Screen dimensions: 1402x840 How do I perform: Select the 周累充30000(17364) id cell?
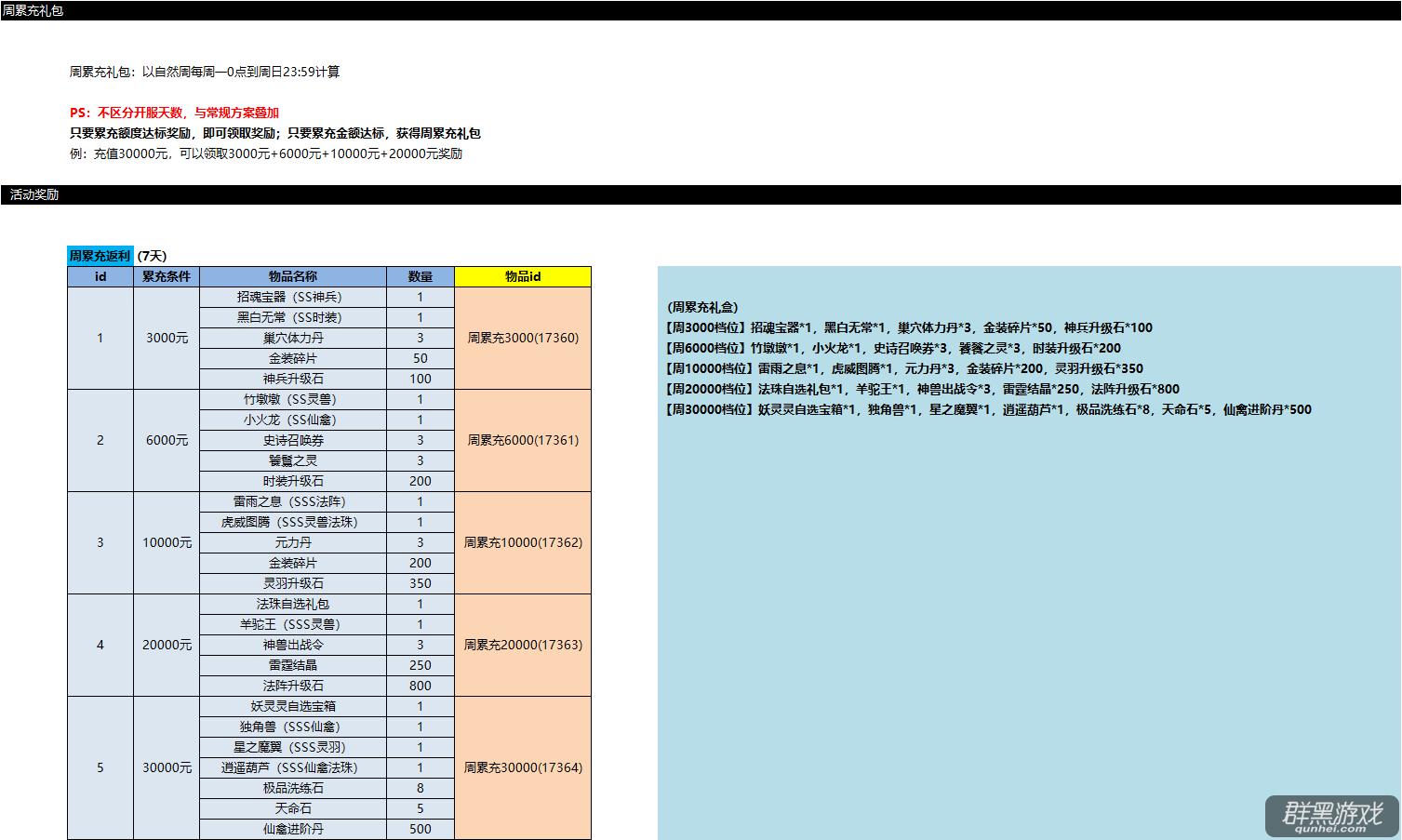click(523, 767)
